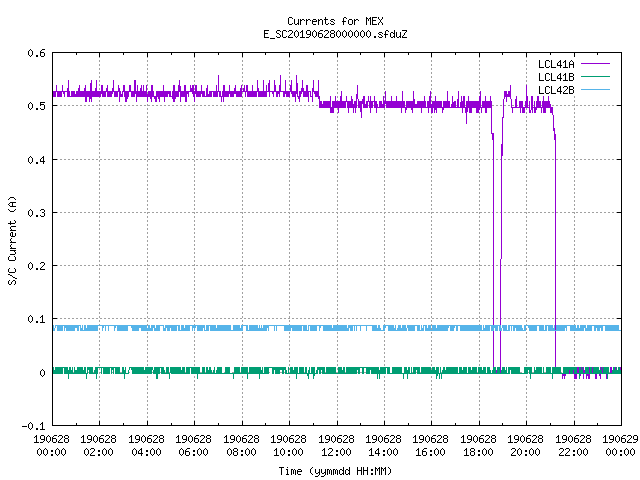This screenshot has height=480, width=640.
Task: Select the 'S/C Current (A)' axis label
Action: (x=12, y=240)
